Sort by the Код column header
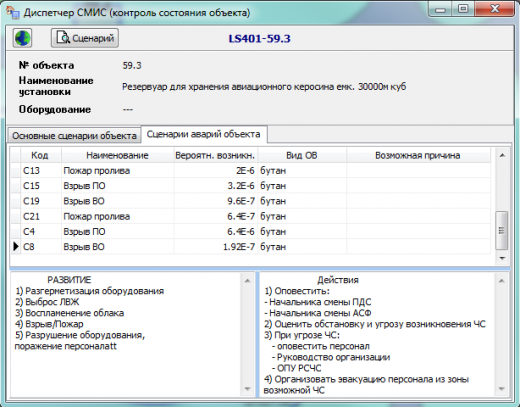520x407 pixels. point(40,155)
